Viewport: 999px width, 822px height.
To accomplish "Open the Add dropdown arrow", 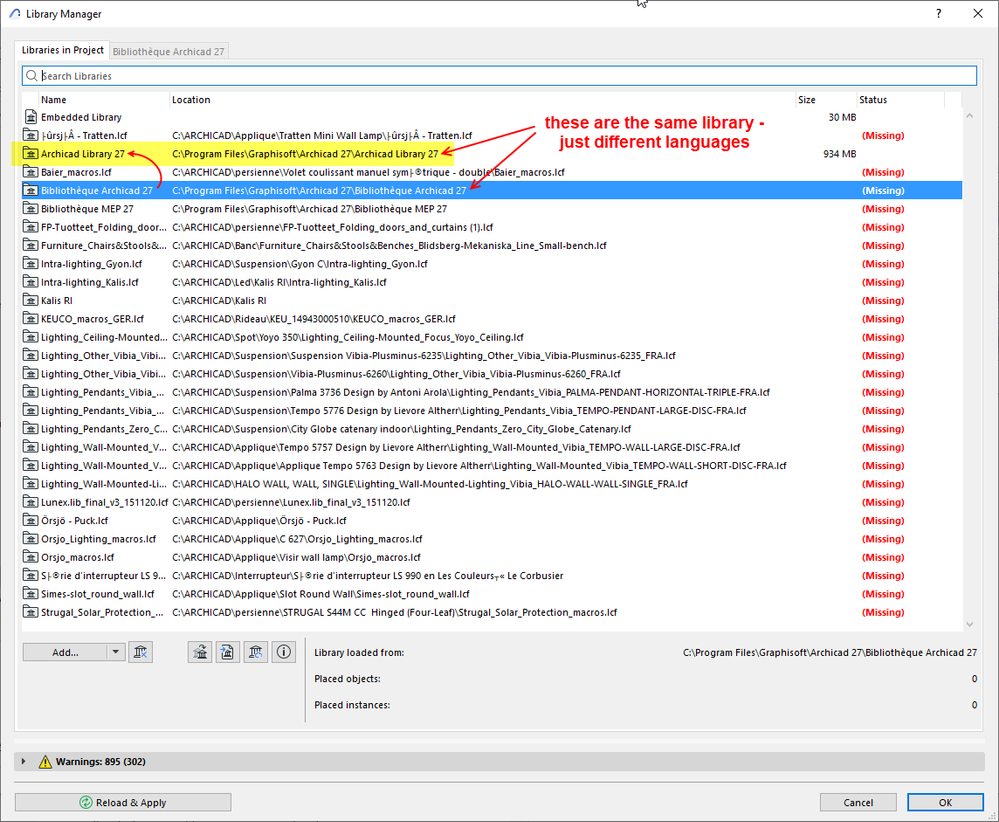I will tap(115, 652).
